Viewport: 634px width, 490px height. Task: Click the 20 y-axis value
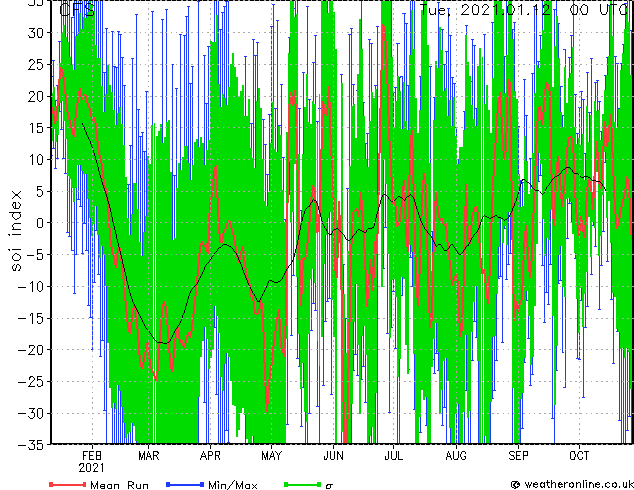pos(36,96)
